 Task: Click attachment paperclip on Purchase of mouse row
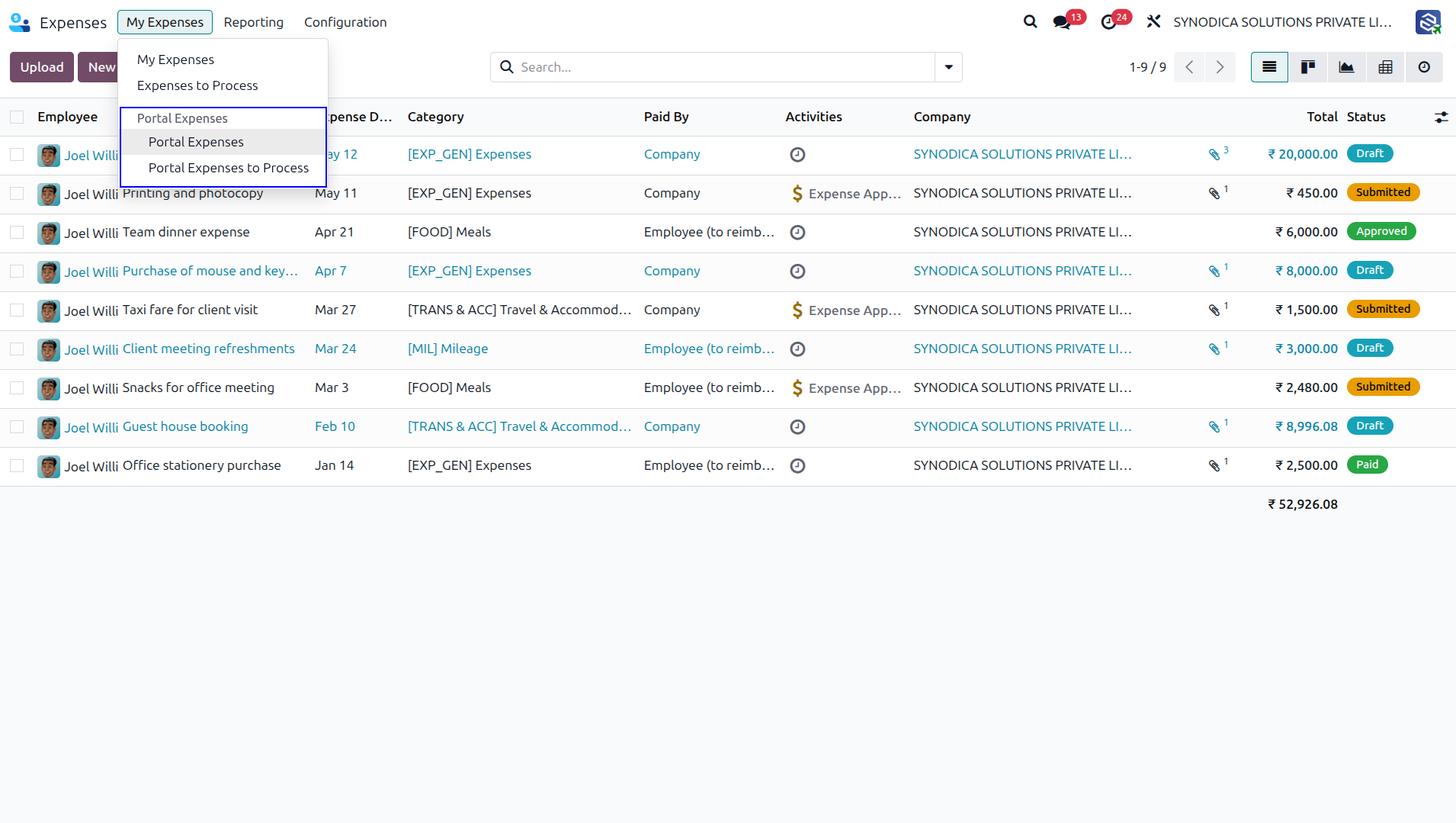pyautogui.click(x=1214, y=272)
